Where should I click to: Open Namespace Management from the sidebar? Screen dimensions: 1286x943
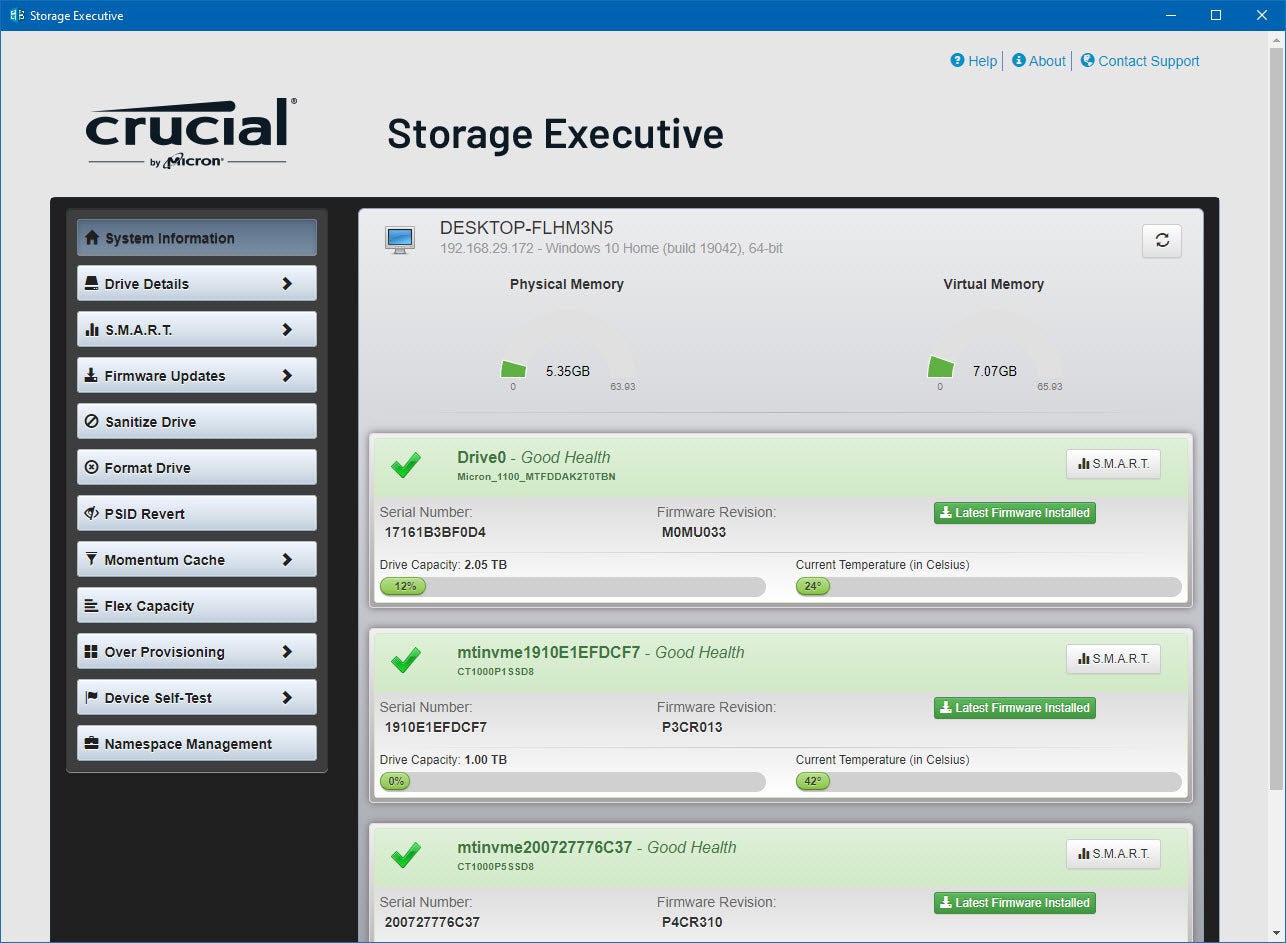tap(196, 743)
